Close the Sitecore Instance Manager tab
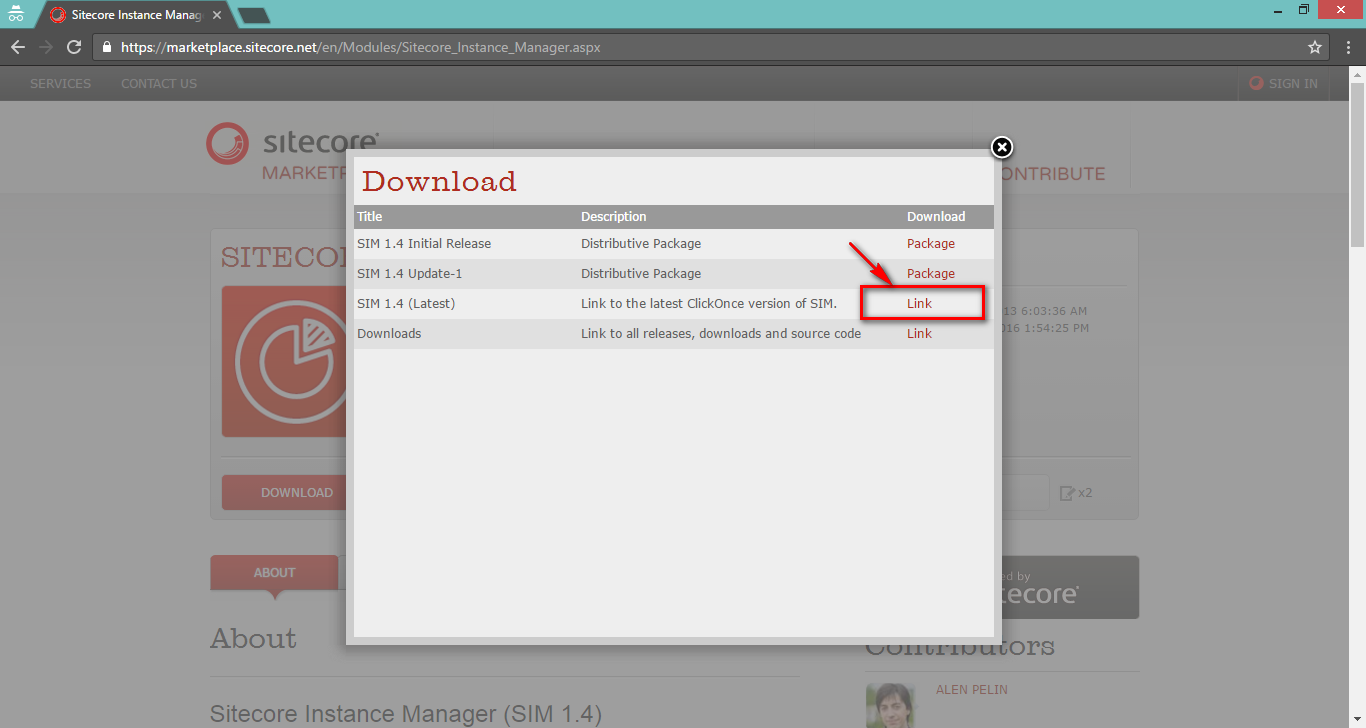This screenshot has height=728, width=1366. click(217, 15)
